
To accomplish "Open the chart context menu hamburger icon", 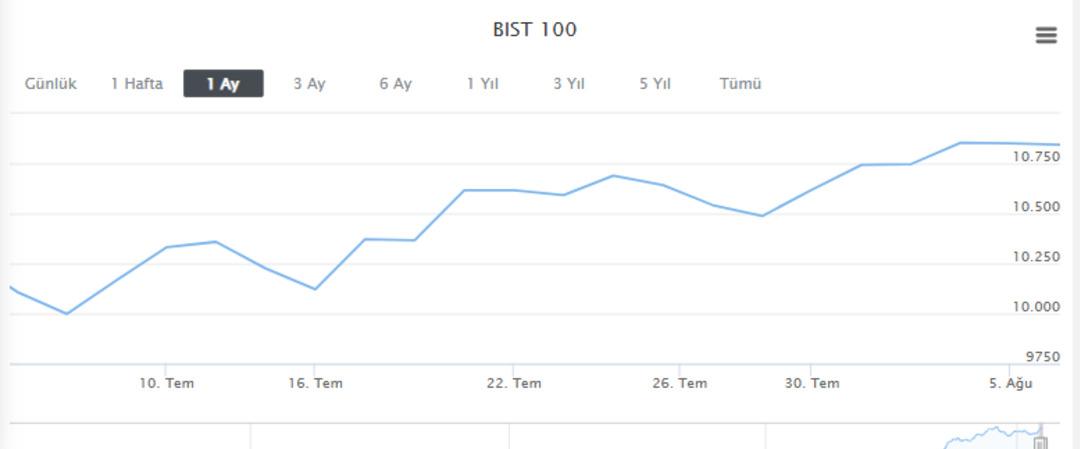I will [x=1046, y=36].
